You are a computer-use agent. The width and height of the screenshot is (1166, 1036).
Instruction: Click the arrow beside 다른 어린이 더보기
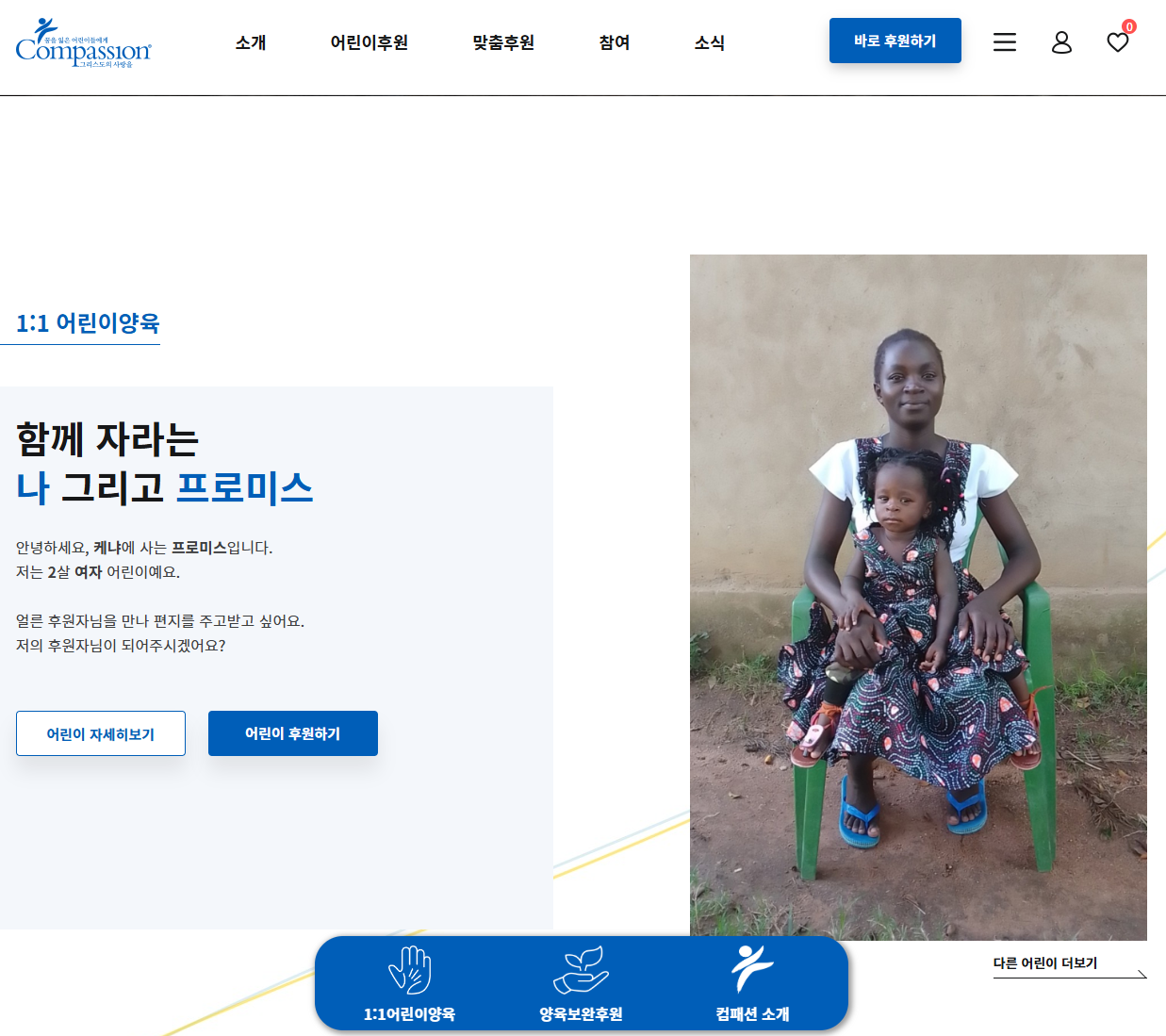click(x=1141, y=974)
